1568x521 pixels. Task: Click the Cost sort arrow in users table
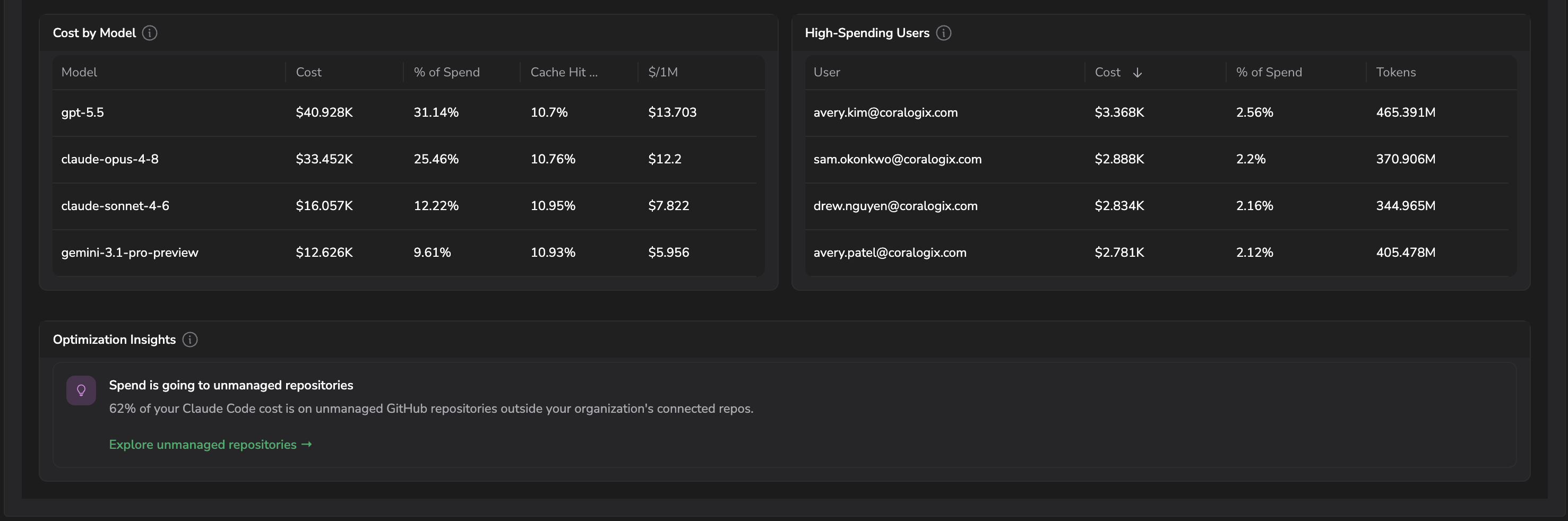coord(1137,73)
